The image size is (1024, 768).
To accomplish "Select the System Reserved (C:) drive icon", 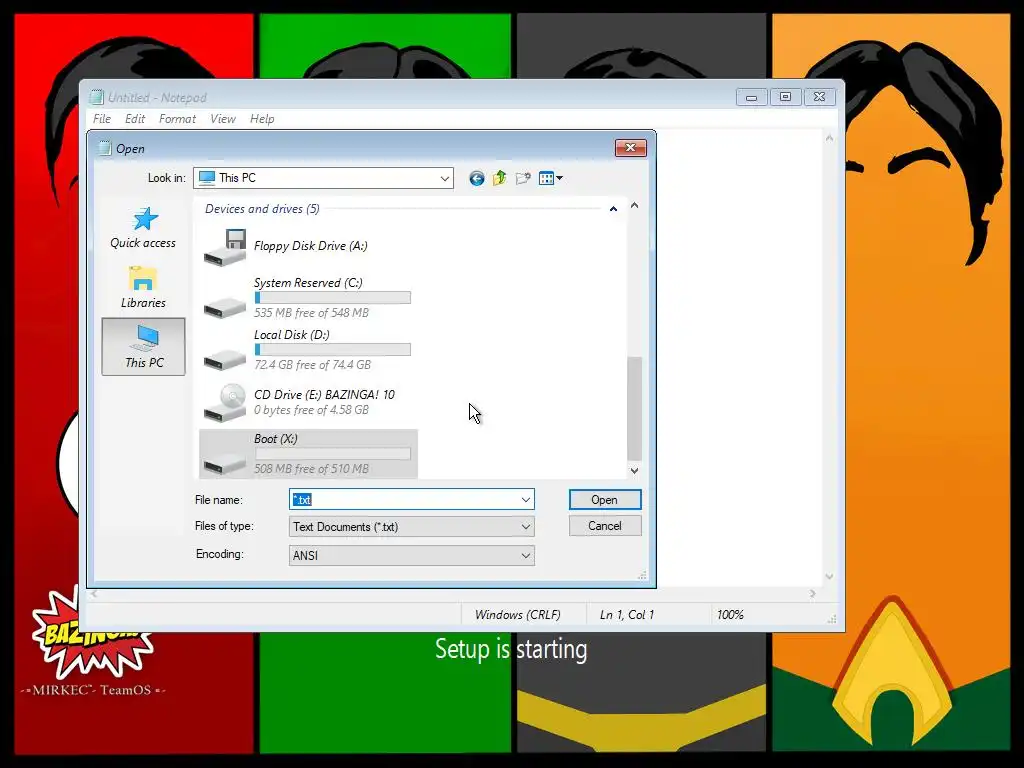I will 225,306.
